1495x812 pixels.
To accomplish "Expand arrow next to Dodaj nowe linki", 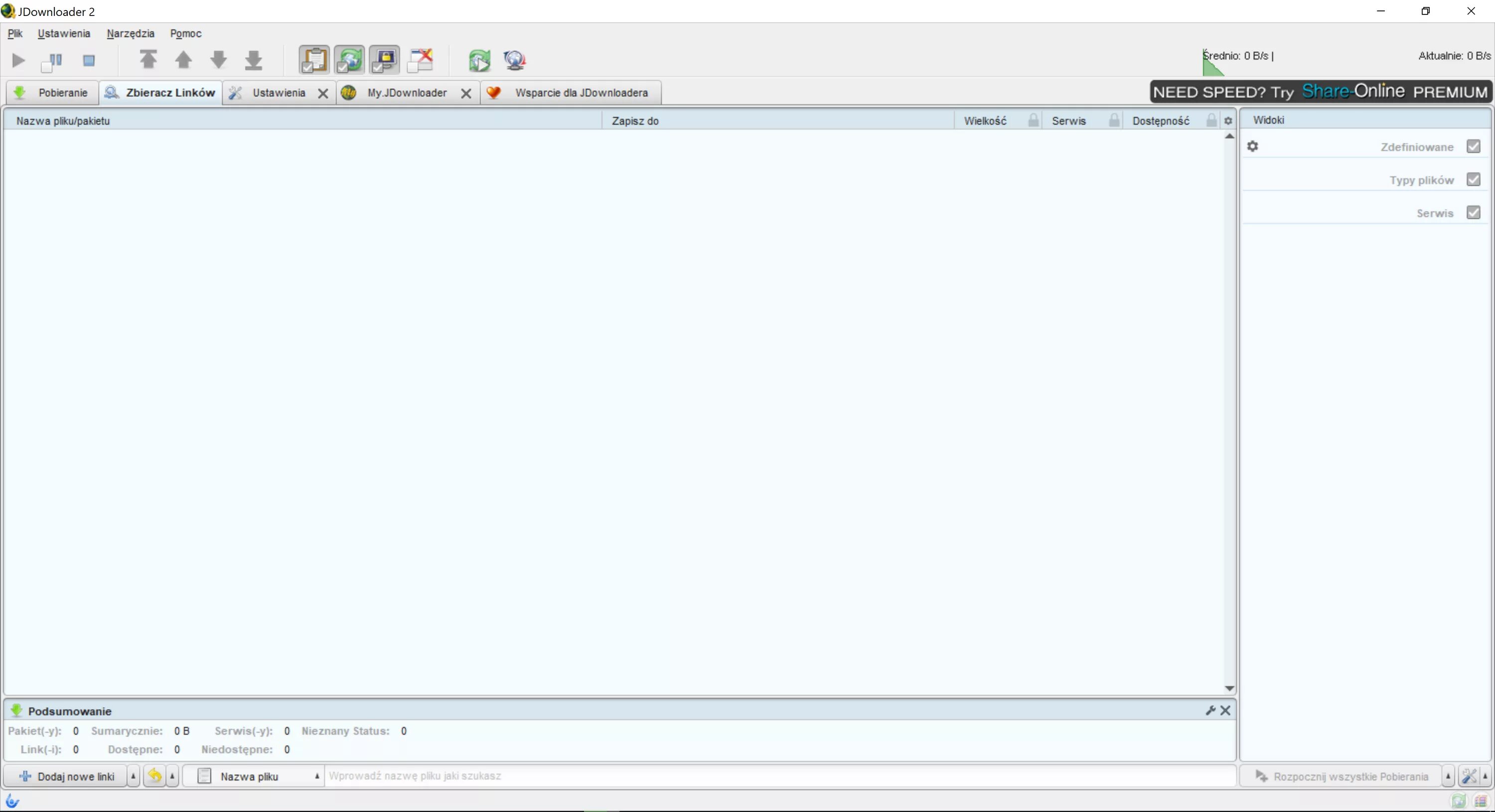I will (x=133, y=776).
